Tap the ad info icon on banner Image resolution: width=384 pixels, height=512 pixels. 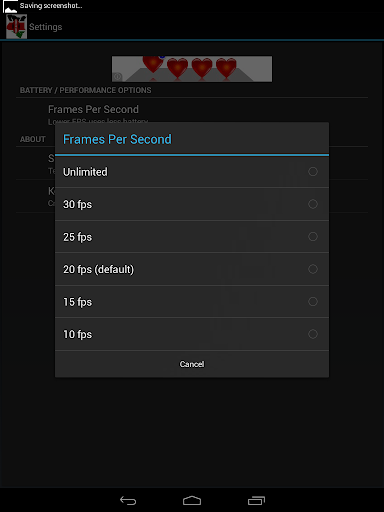(117, 77)
